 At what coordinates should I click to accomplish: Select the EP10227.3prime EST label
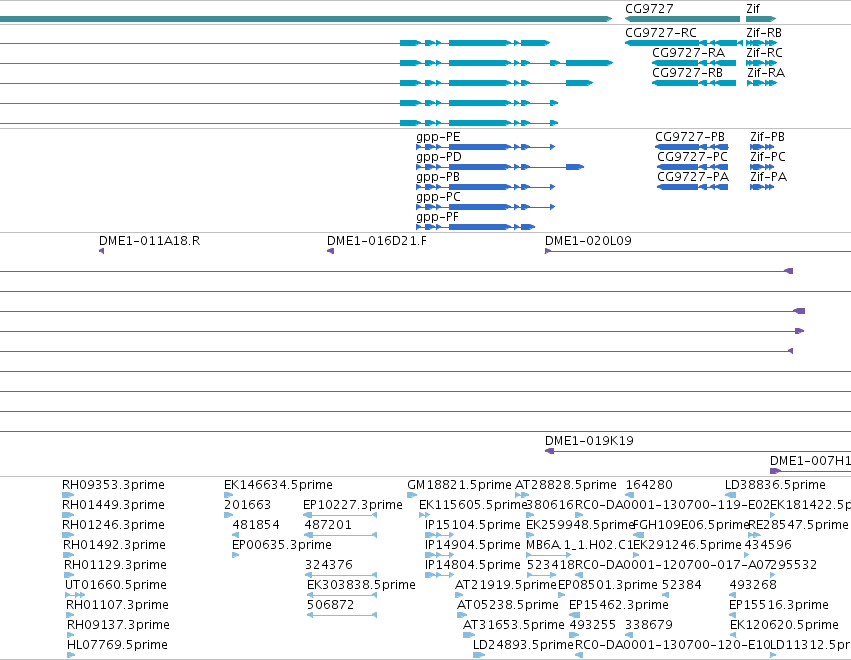353,505
